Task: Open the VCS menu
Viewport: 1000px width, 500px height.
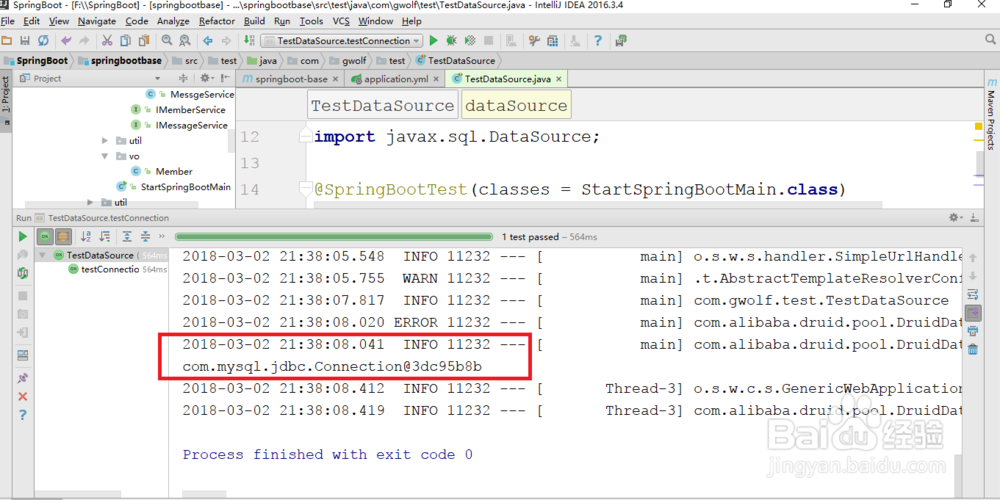Action: (341, 21)
